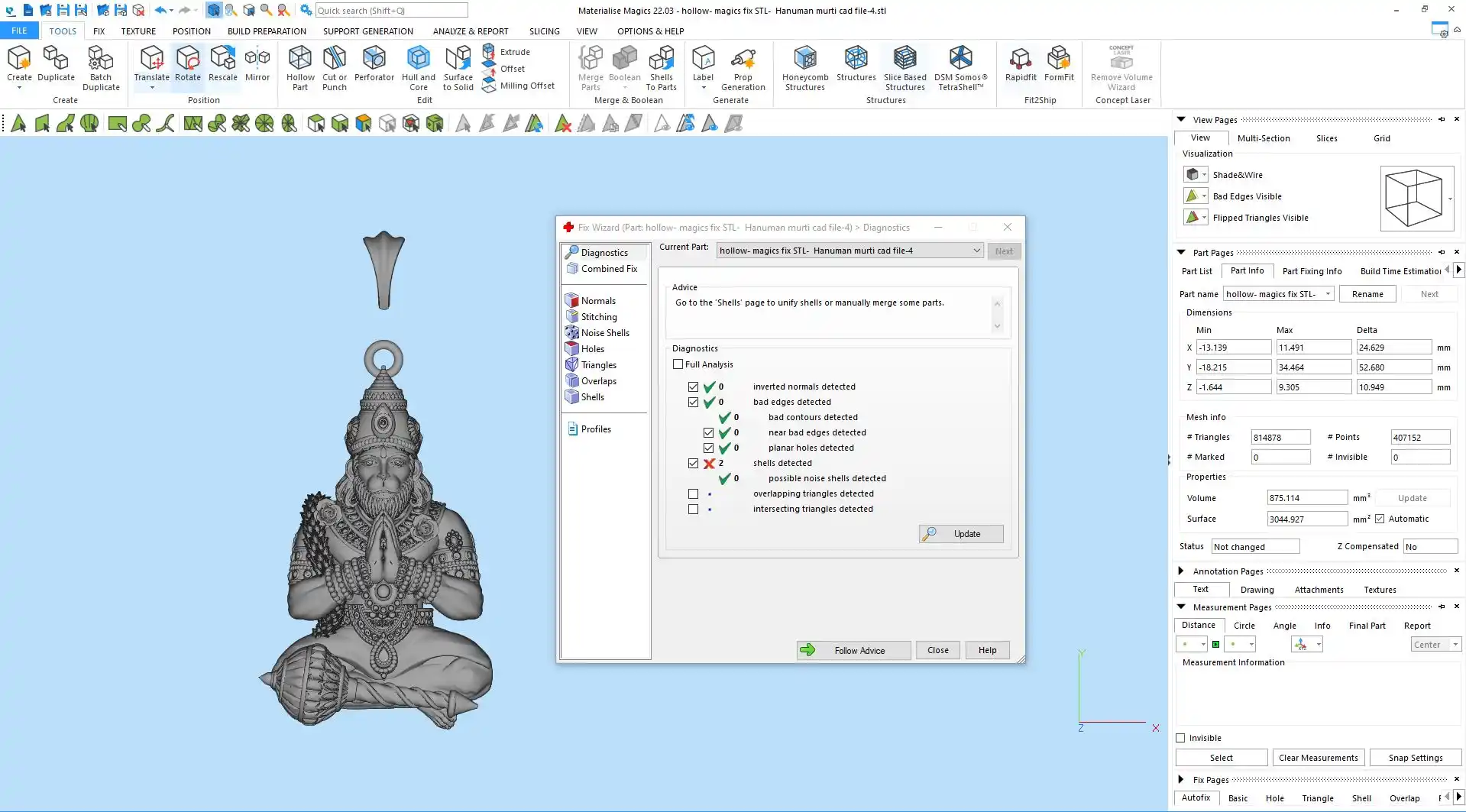1466x812 pixels.
Task: Open Noise Shells in Fix Wizard
Action: point(604,333)
